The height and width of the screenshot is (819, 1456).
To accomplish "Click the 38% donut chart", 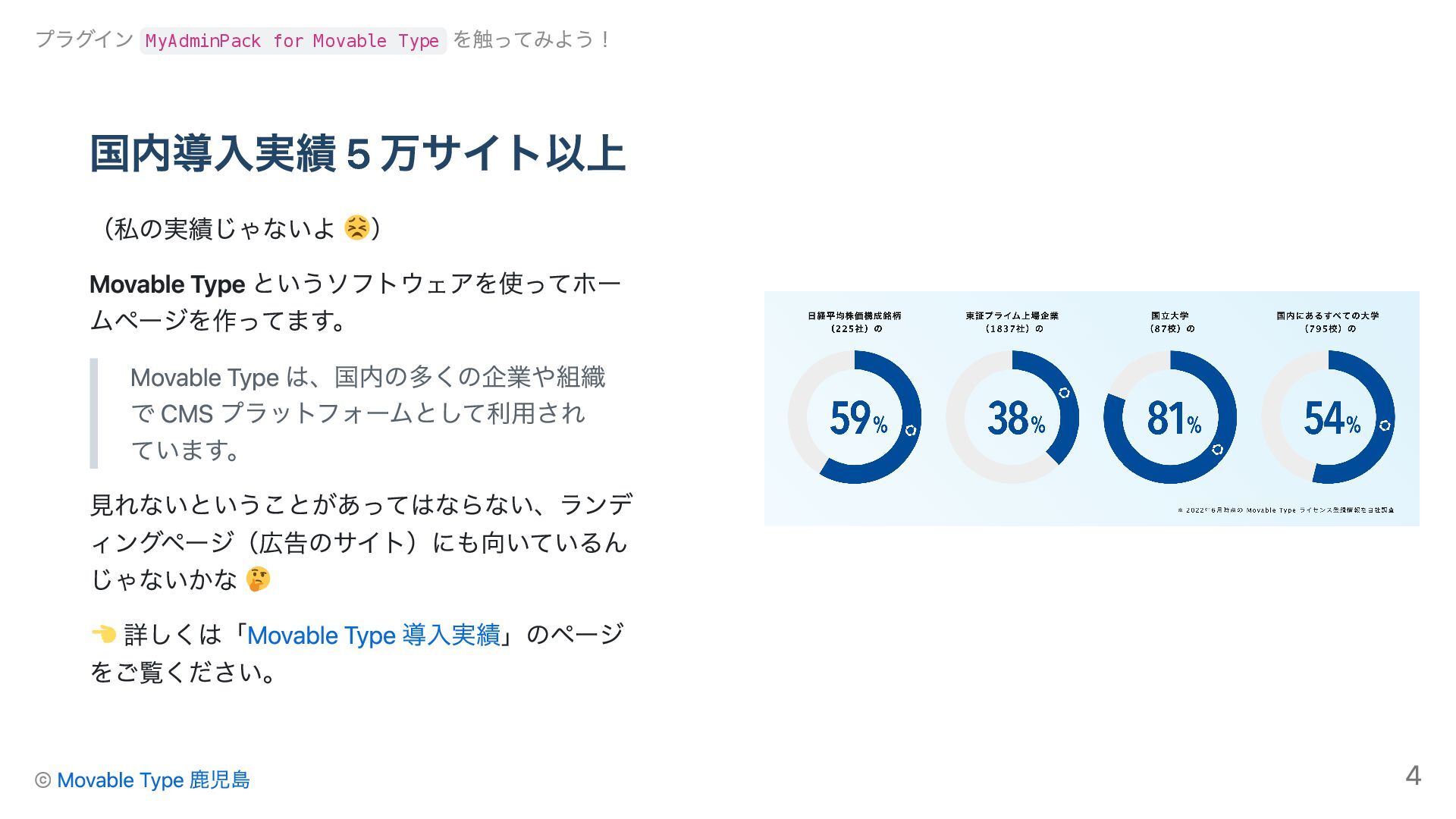I will tap(1012, 417).
